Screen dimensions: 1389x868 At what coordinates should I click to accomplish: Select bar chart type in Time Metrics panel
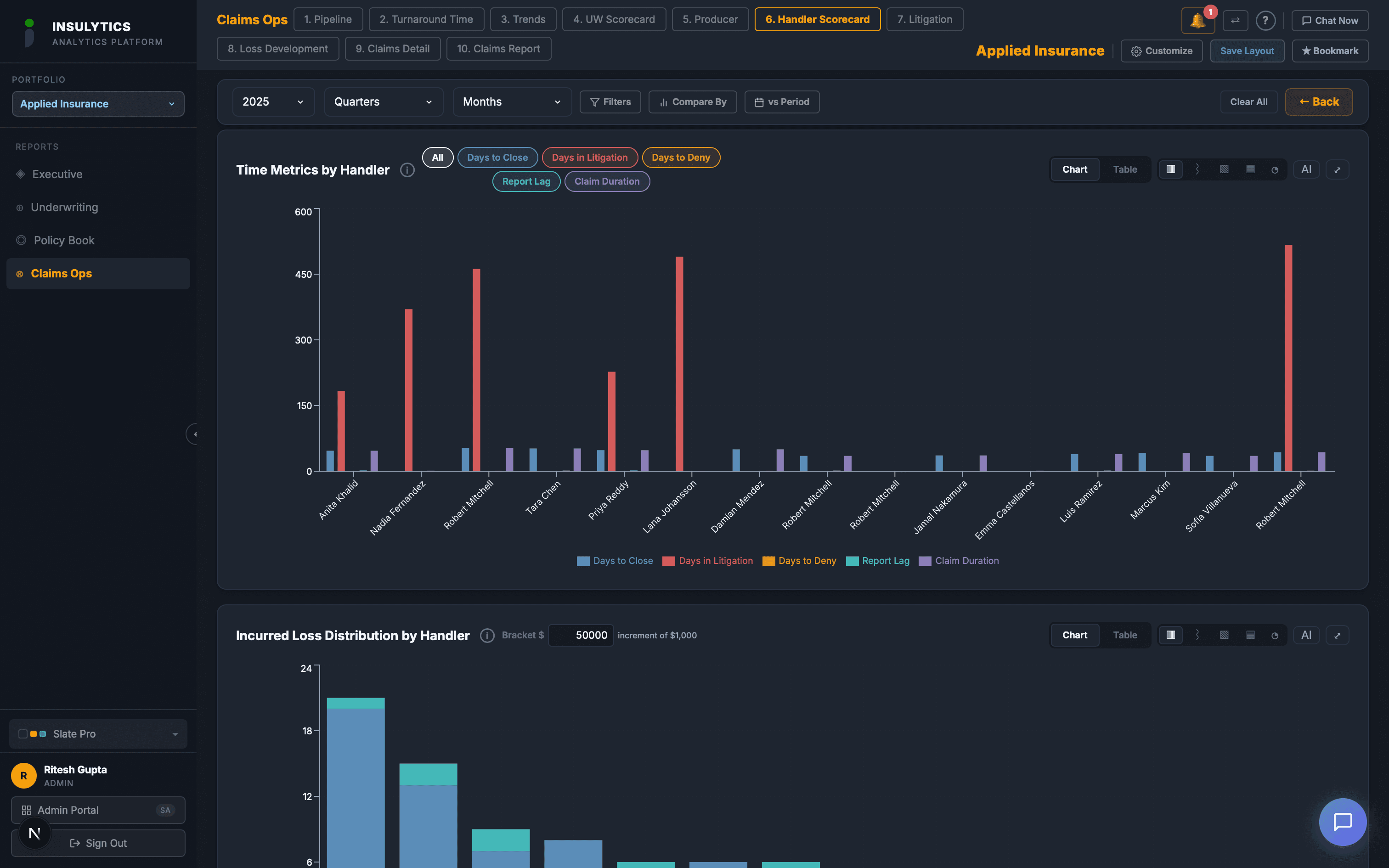[x=1170, y=169]
